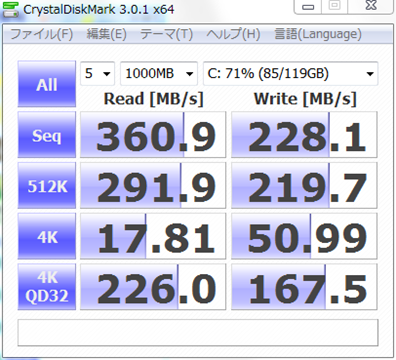
Task: Open the test count dropdown showing 5
Action: (98, 73)
